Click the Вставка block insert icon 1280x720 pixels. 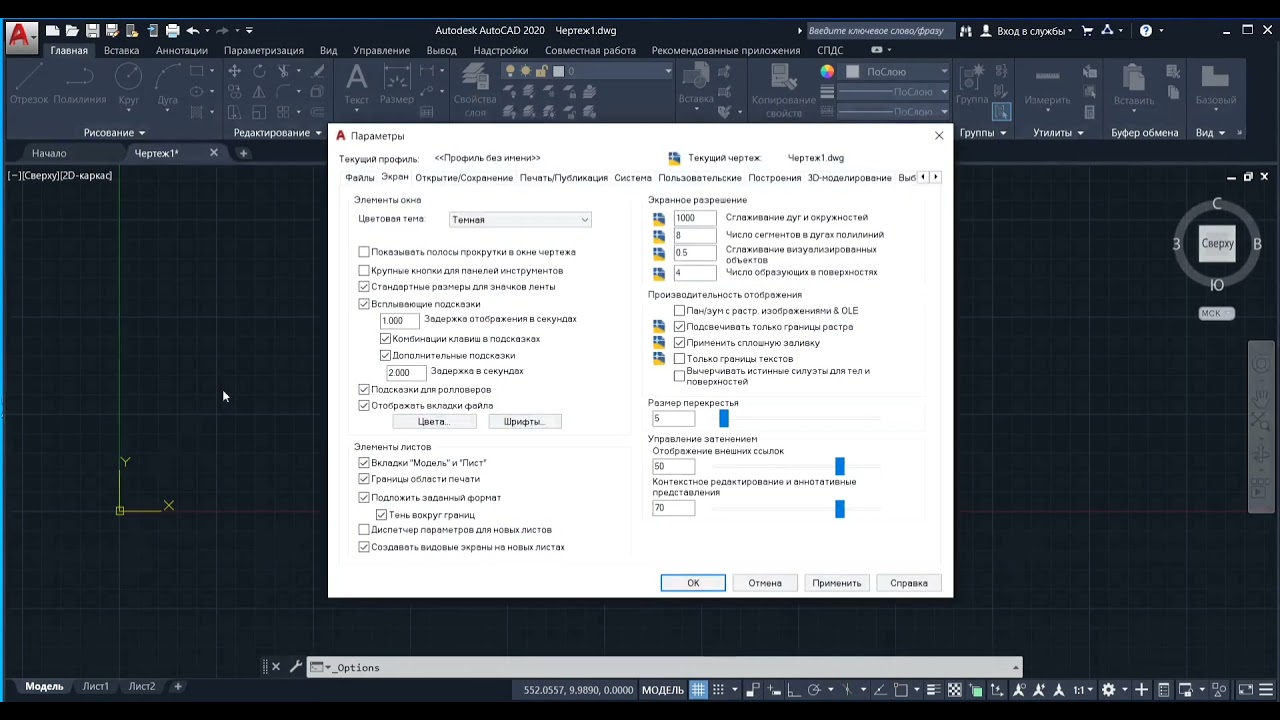(696, 84)
